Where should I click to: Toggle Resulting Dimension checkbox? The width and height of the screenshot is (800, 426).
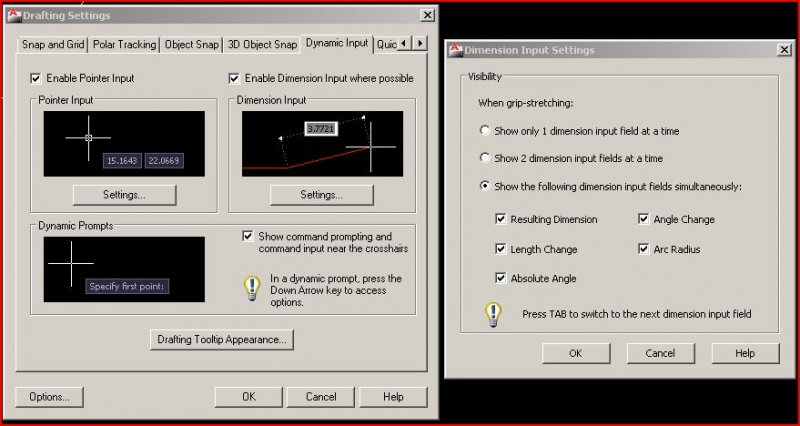tap(501, 219)
